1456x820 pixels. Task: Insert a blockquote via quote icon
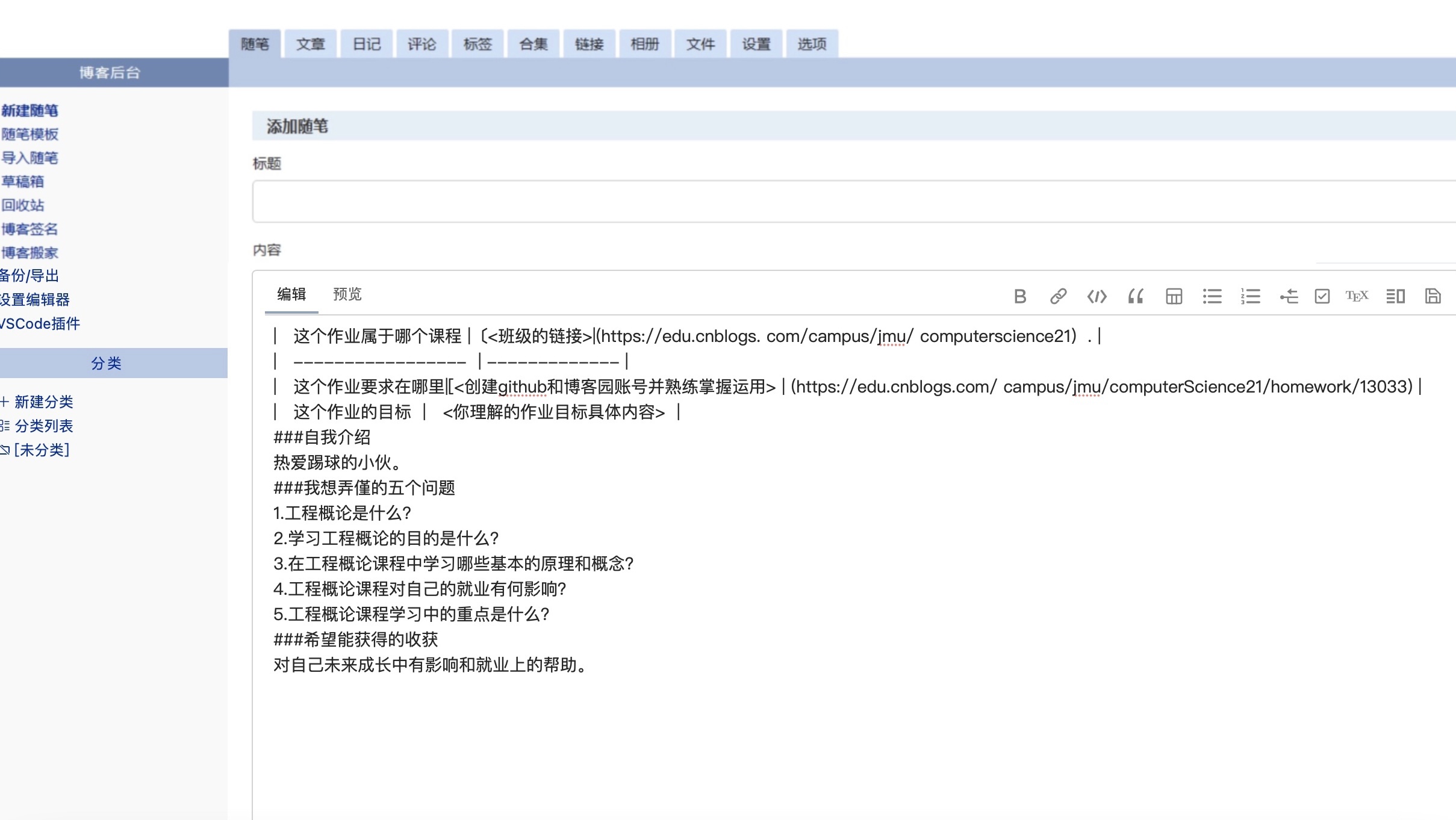click(x=1135, y=296)
